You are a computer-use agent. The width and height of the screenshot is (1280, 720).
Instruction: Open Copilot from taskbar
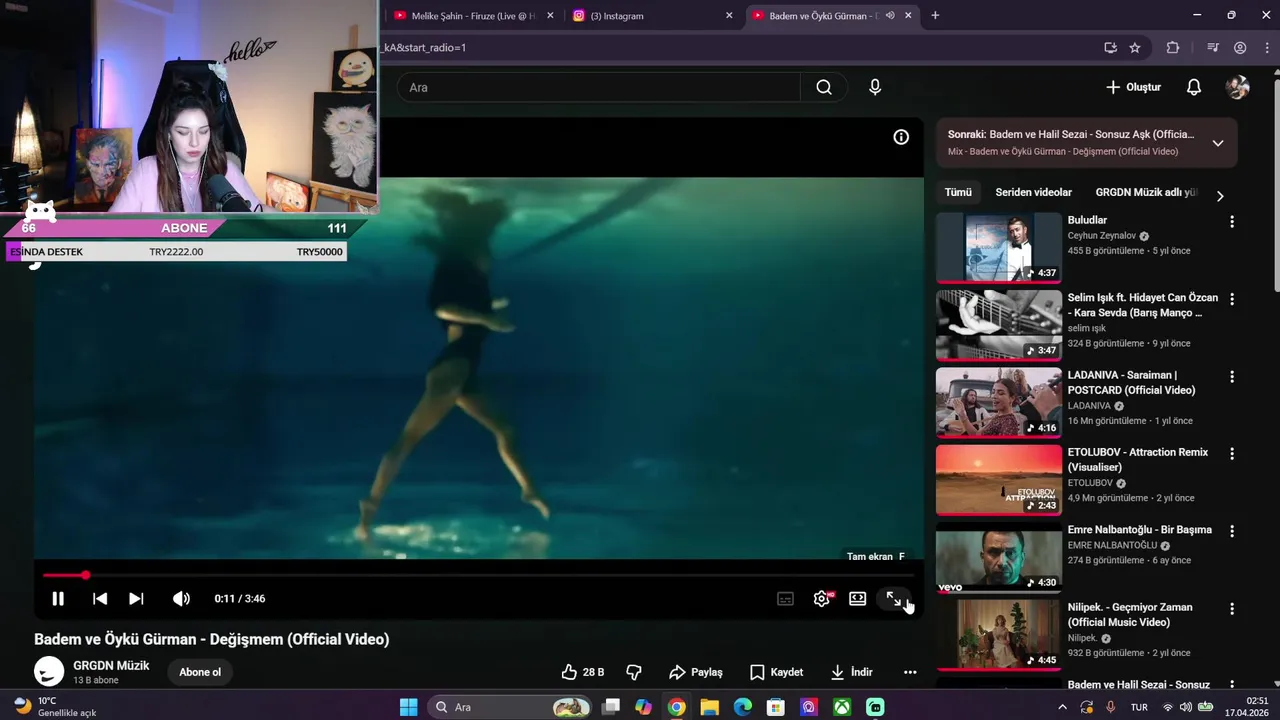point(643,707)
